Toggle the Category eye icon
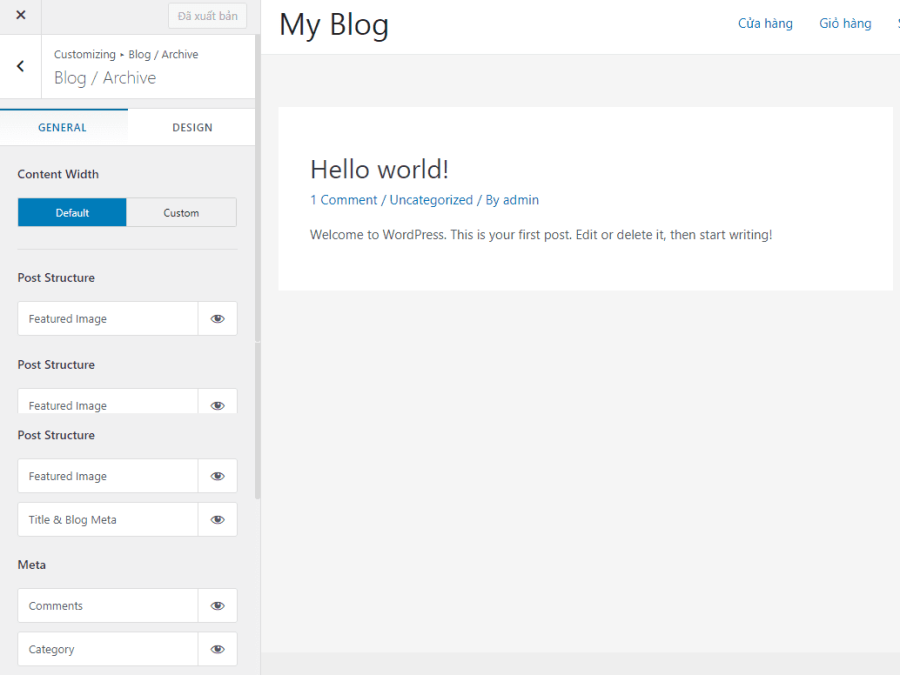The image size is (900, 675). 217,649
